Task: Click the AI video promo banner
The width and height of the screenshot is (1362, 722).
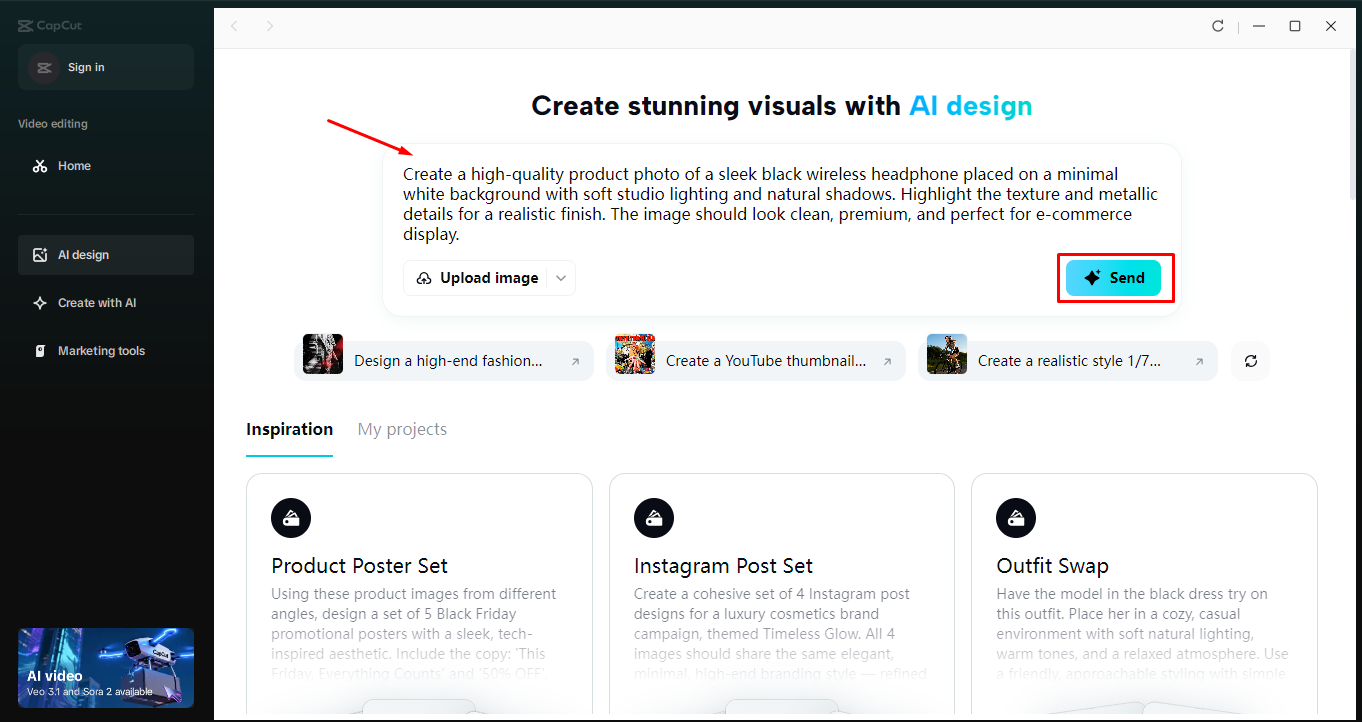Action: click(x=105, y=668)
